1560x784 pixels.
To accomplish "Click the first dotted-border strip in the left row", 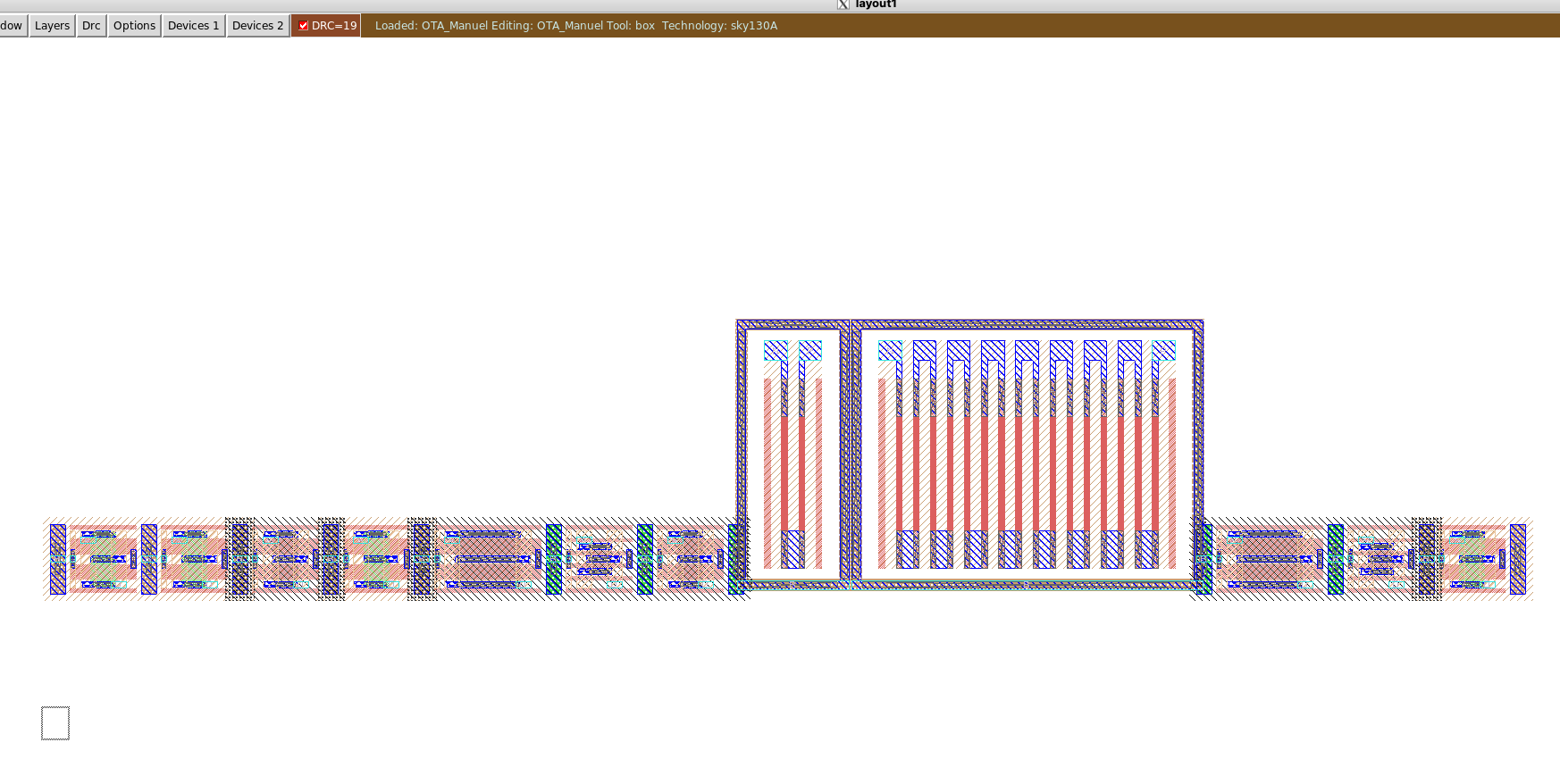I will click(239, 559).
